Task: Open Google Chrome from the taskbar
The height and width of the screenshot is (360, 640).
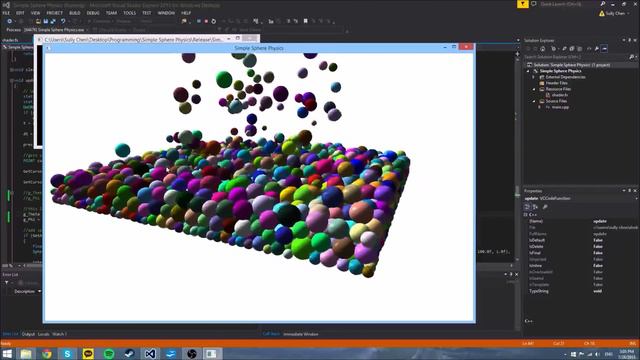Action: point(47,353)
